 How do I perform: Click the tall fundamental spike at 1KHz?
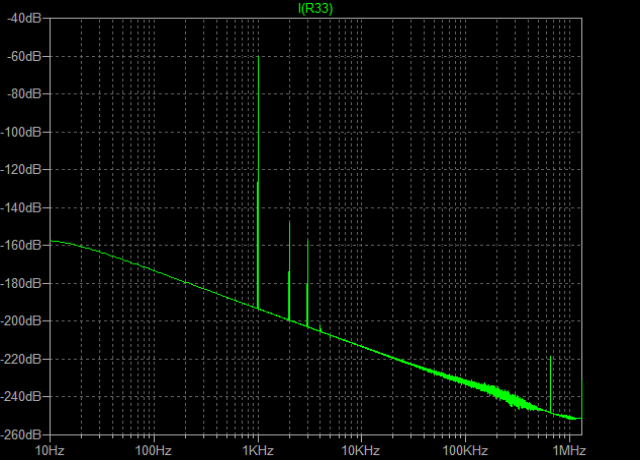click(258, 182)
